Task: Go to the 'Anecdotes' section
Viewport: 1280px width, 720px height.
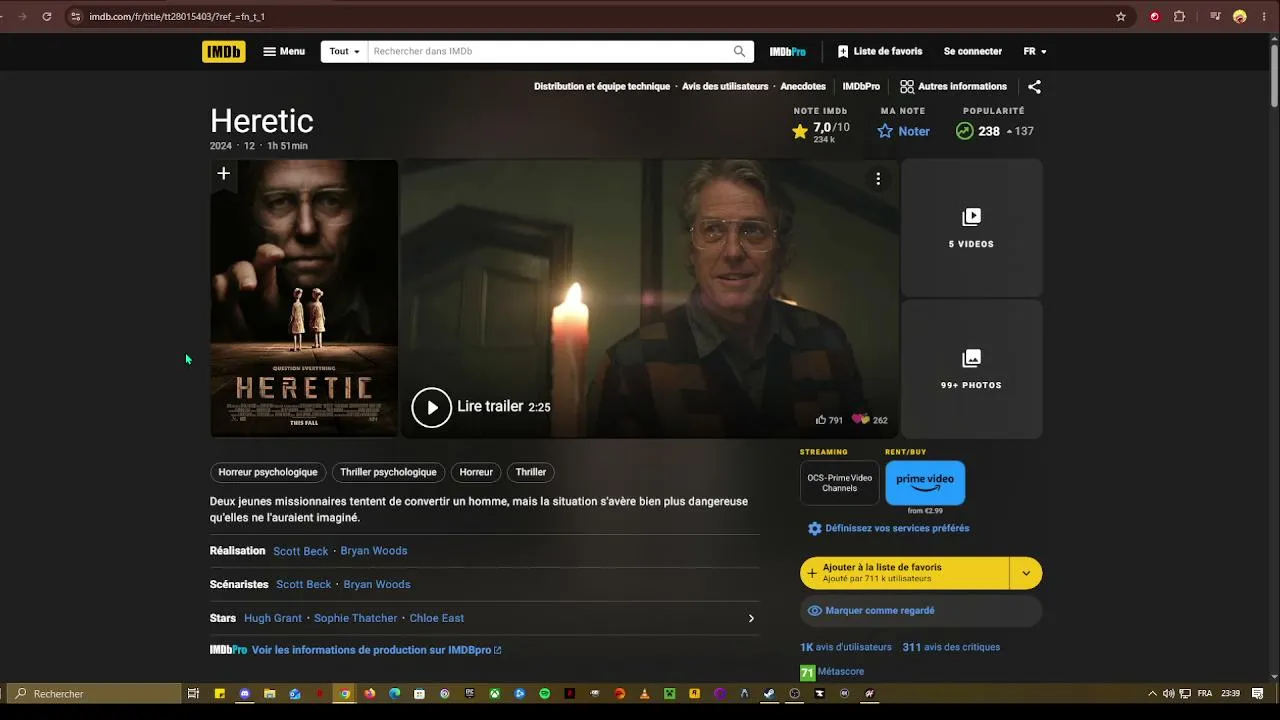Action: [803, 87]
